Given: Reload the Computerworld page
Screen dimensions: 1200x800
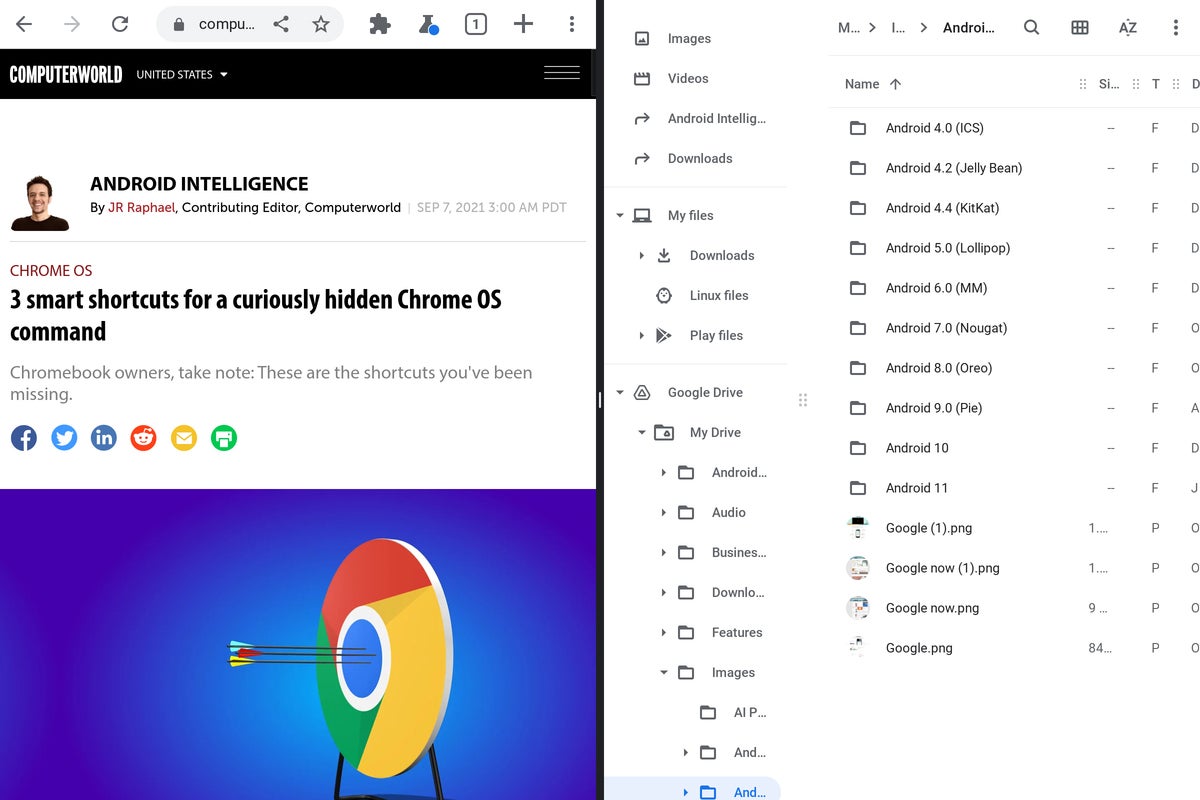Looking at the screenshot, I should click(x=120, y=24).
